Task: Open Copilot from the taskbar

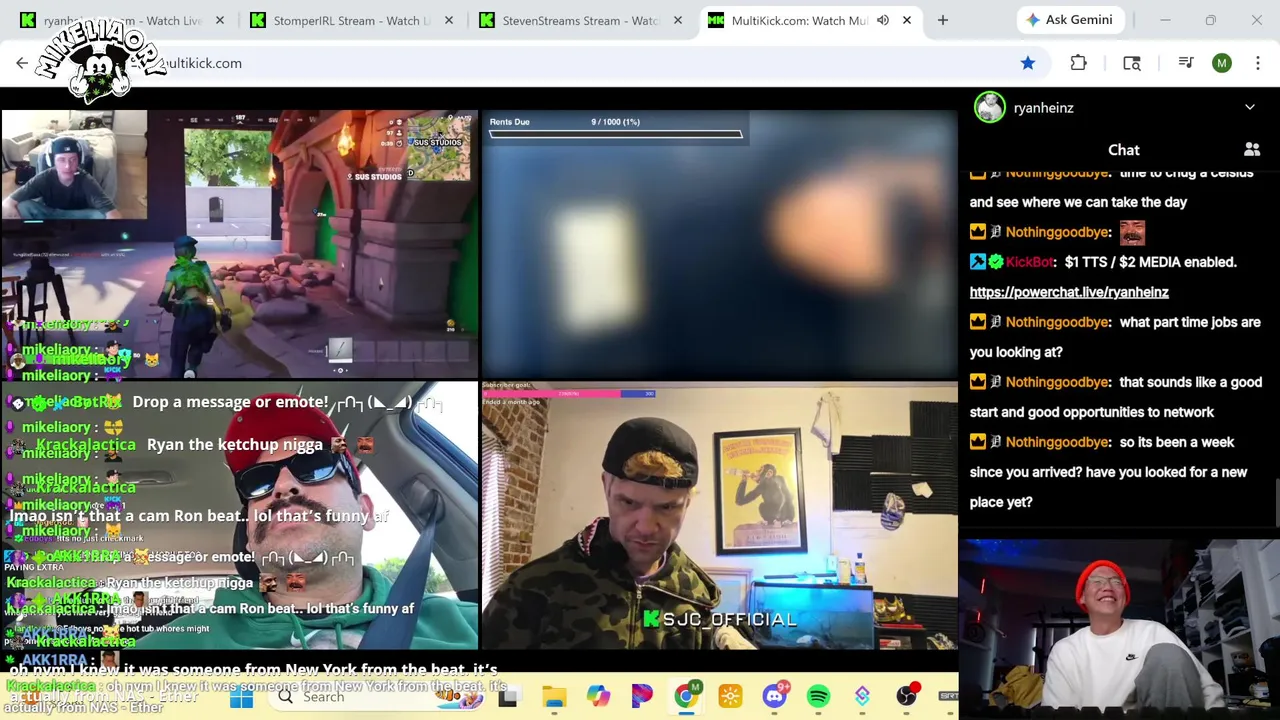Action: click(x=598, y=697)
